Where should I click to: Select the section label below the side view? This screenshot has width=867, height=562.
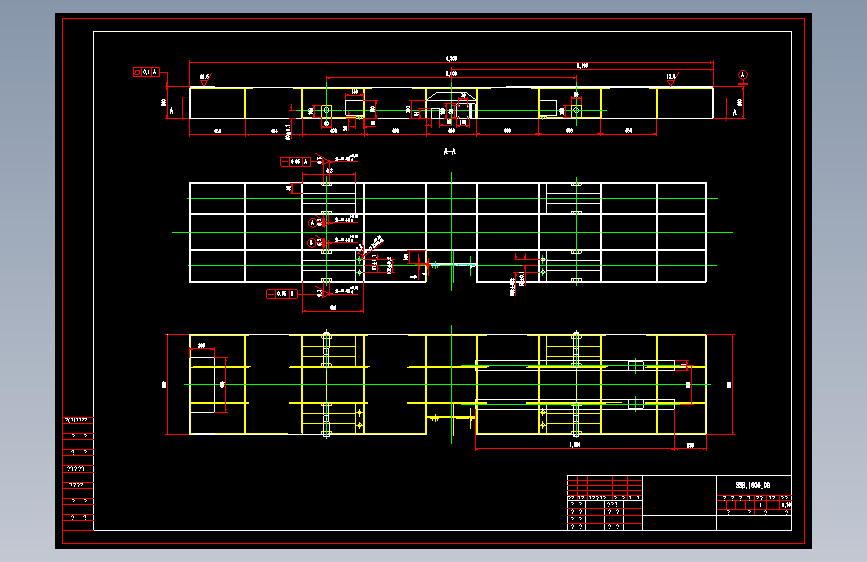[450, 151]
